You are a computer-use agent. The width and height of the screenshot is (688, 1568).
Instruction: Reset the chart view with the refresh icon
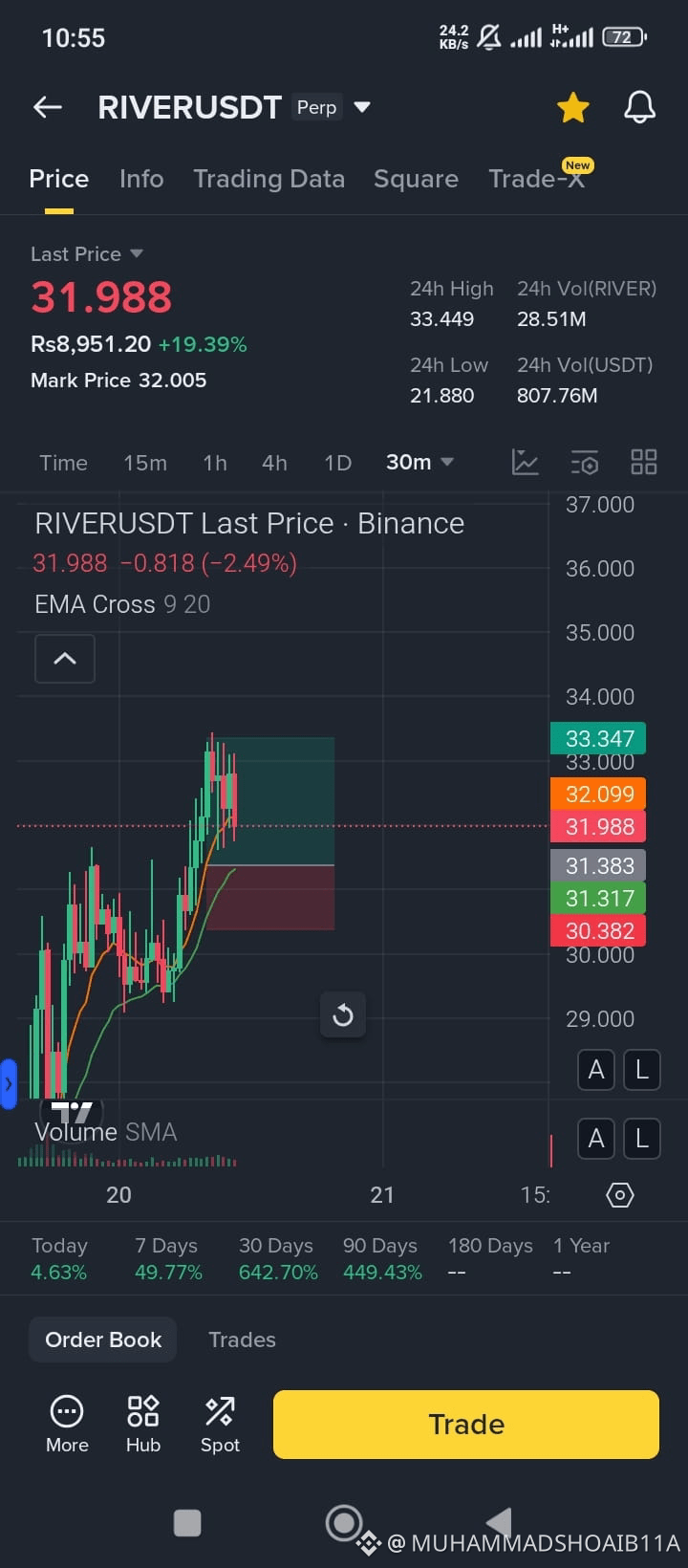[x=343, y=1014]
